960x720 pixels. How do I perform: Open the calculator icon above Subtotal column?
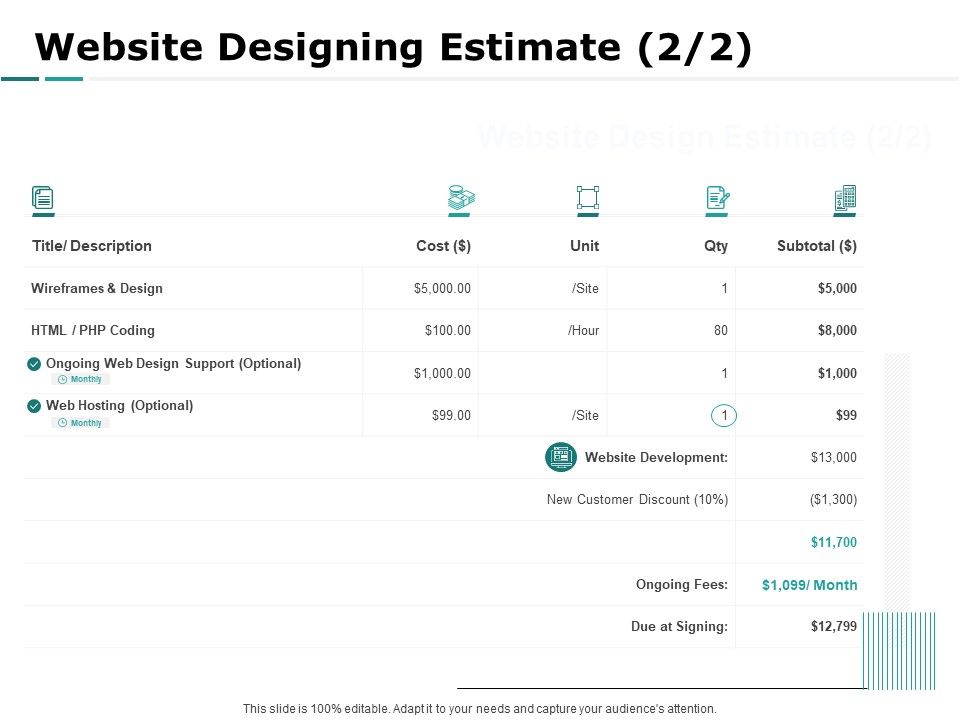pyautogui.click(x=844, y=199)
